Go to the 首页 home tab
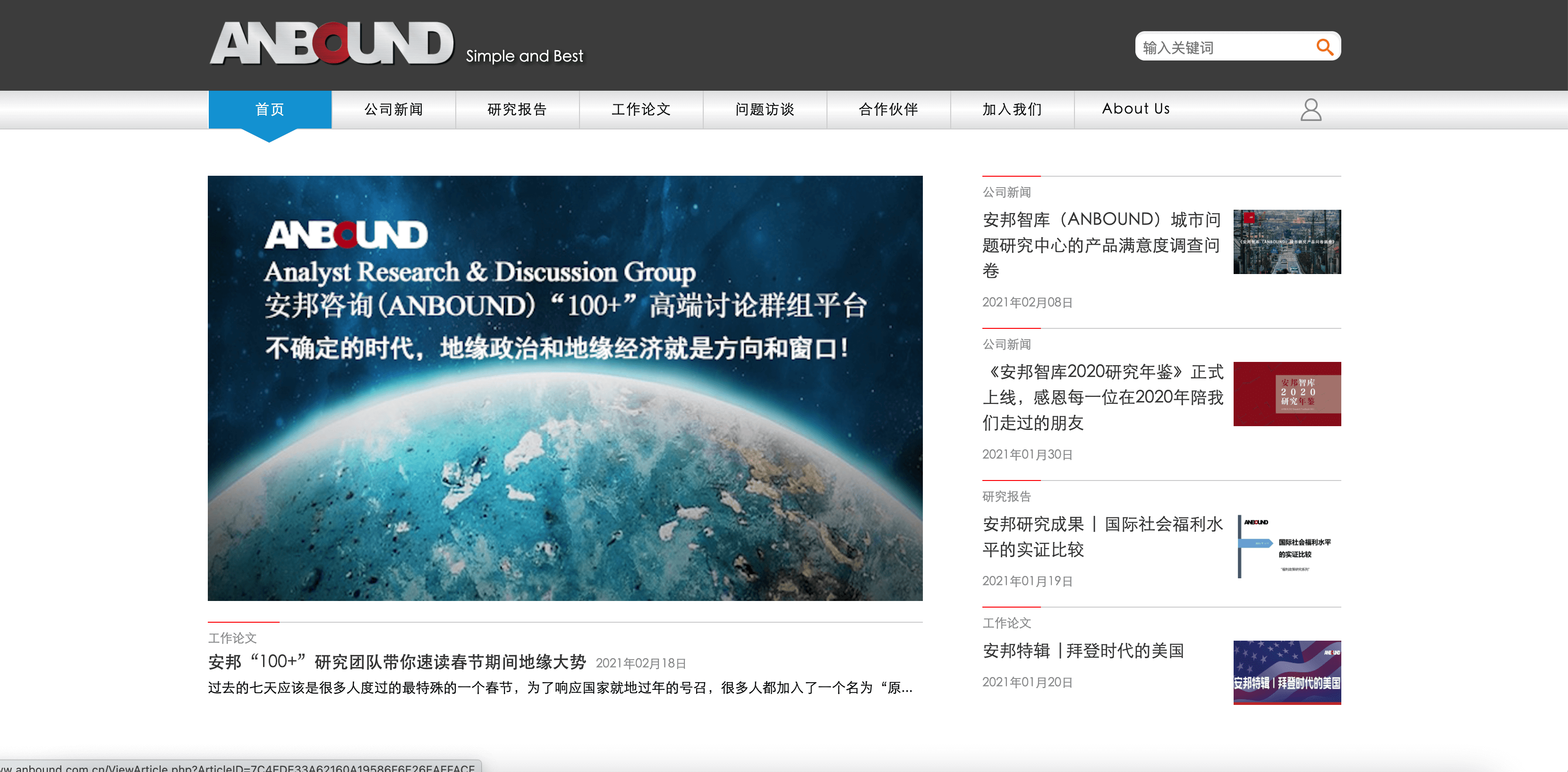The width and height of the screenshot is (1568, 772). [x=270, y=110]
